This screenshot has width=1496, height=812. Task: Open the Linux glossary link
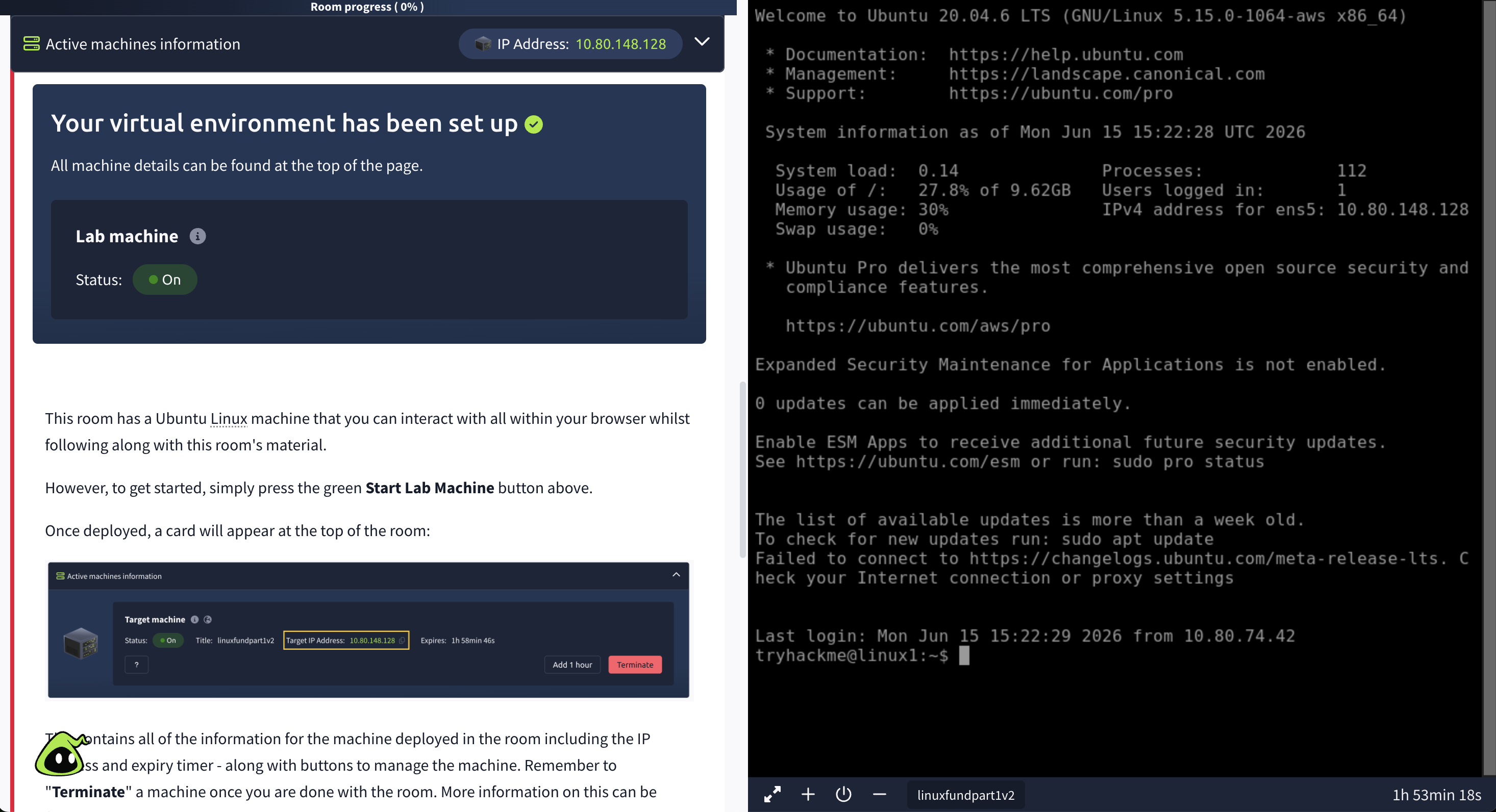pos(229,418)
